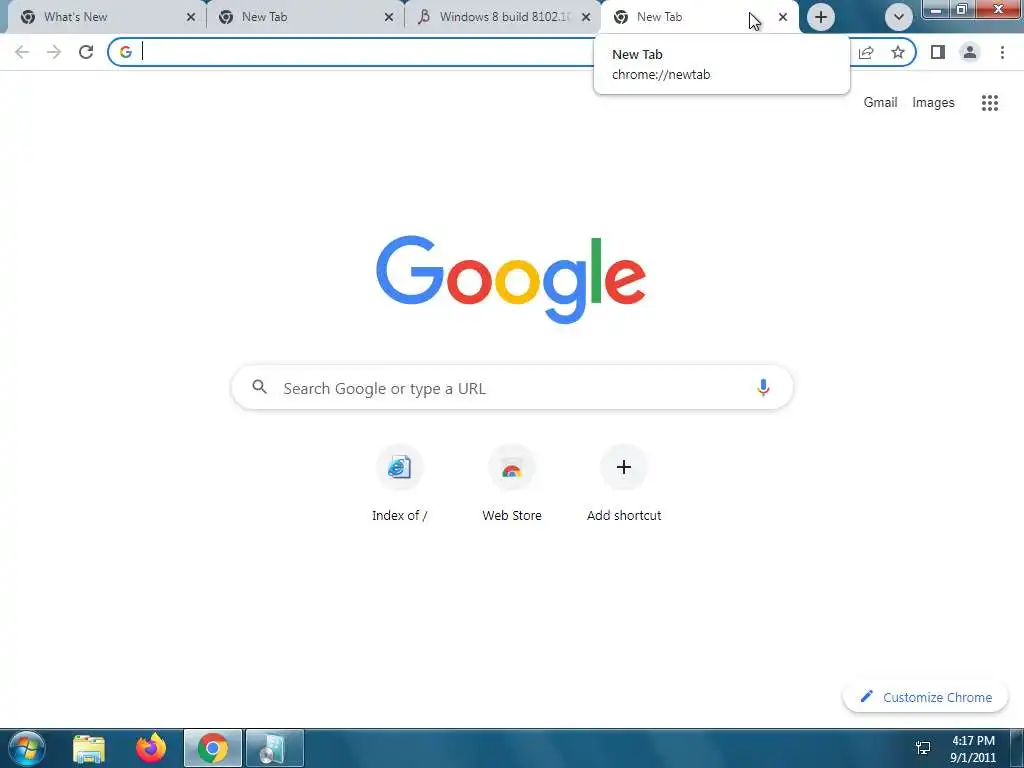1024x768 pixels.
Task: Click the network tray icon
Action: [923, 748]
